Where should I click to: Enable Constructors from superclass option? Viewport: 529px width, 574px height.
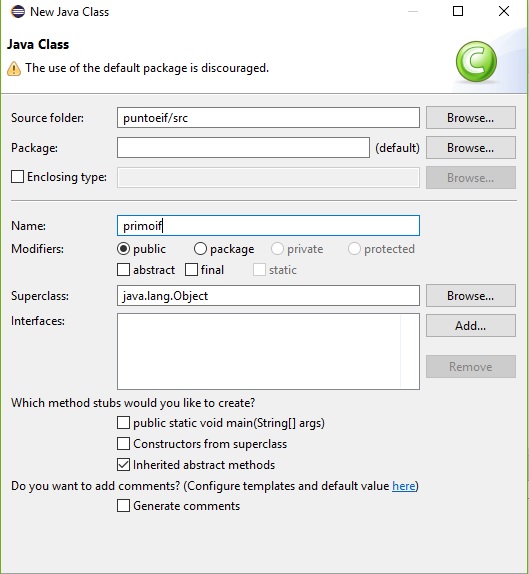(x=123, y=444)
